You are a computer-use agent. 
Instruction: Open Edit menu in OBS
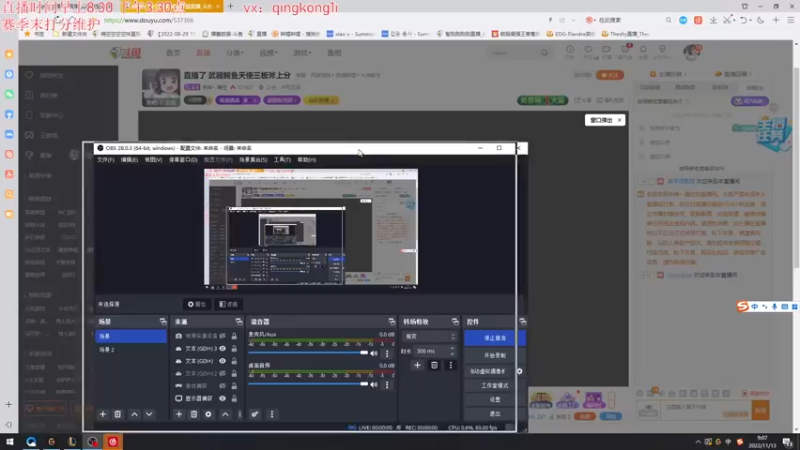click(129, 160)
